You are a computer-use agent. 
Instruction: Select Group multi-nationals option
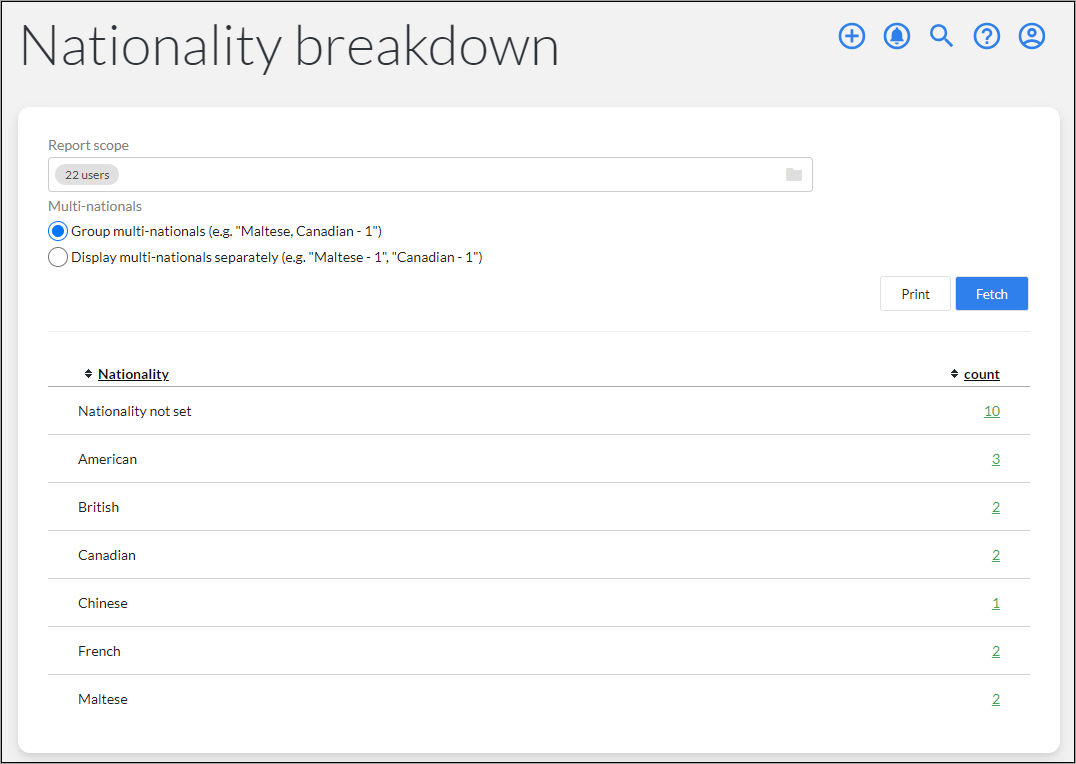(58, 231)
